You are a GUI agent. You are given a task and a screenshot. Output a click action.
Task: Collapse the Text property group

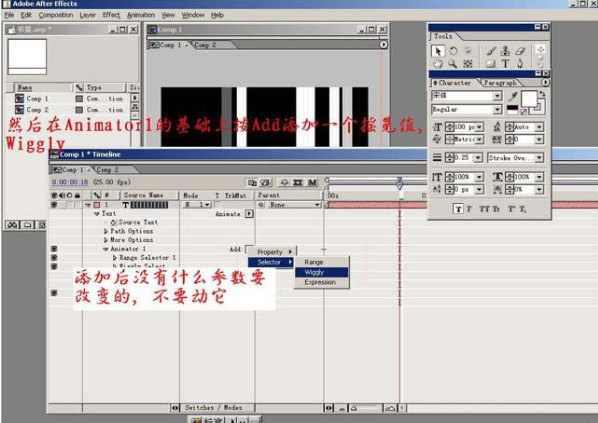pos(97,214)
